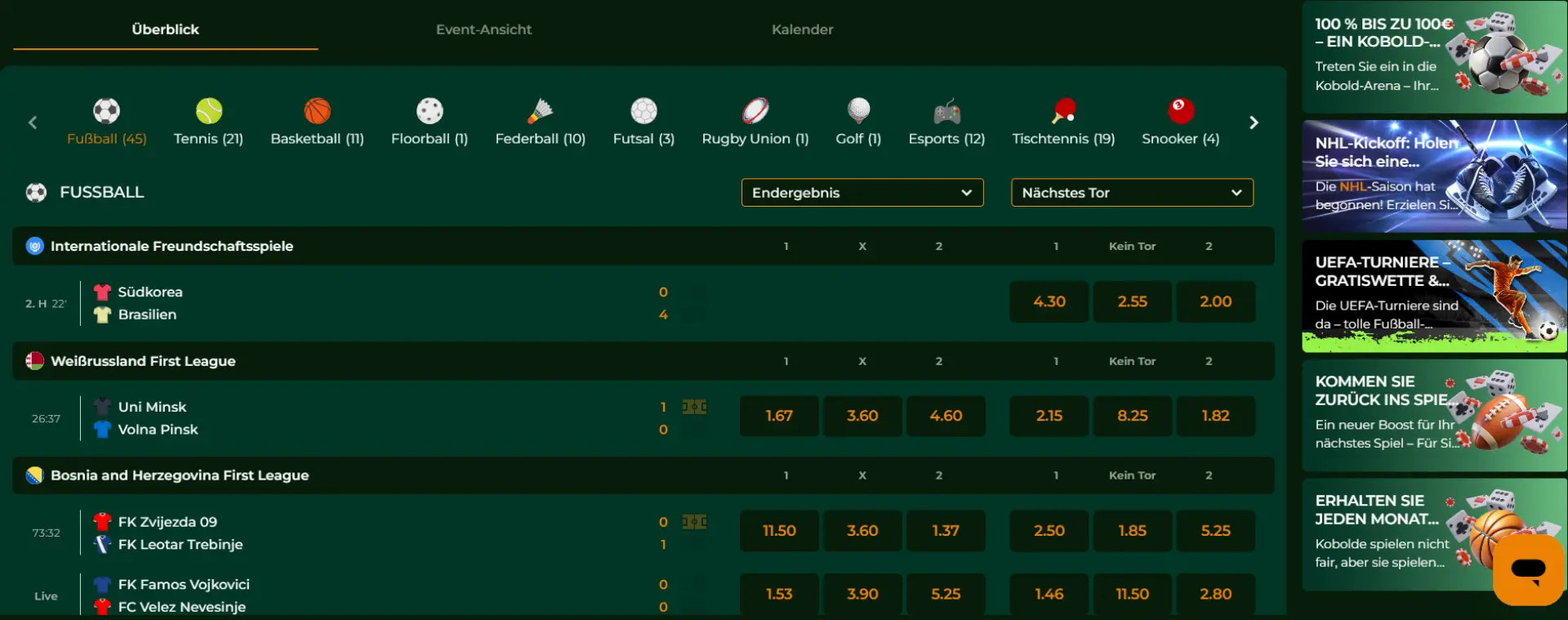Viewport: 1568px width, 620px height.
Task: Click the football icon beside FUSSBALL heading
Action: pos(36,192)
